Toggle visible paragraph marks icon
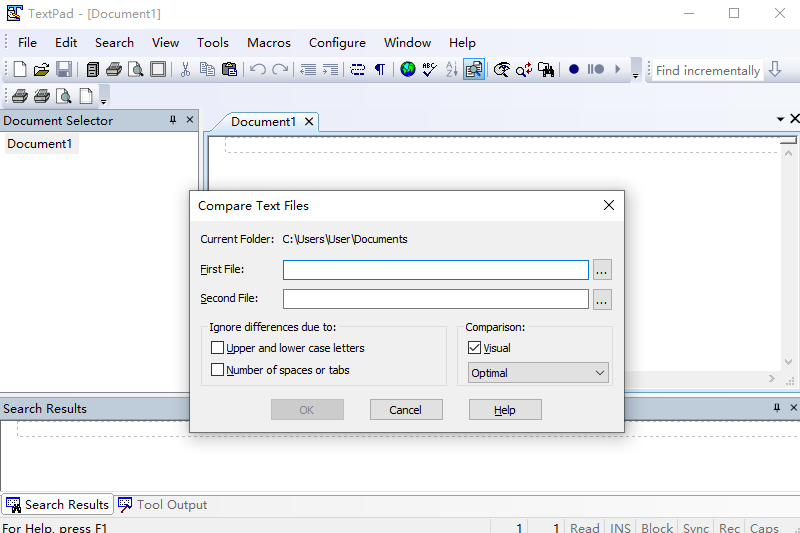 (380, 70)
